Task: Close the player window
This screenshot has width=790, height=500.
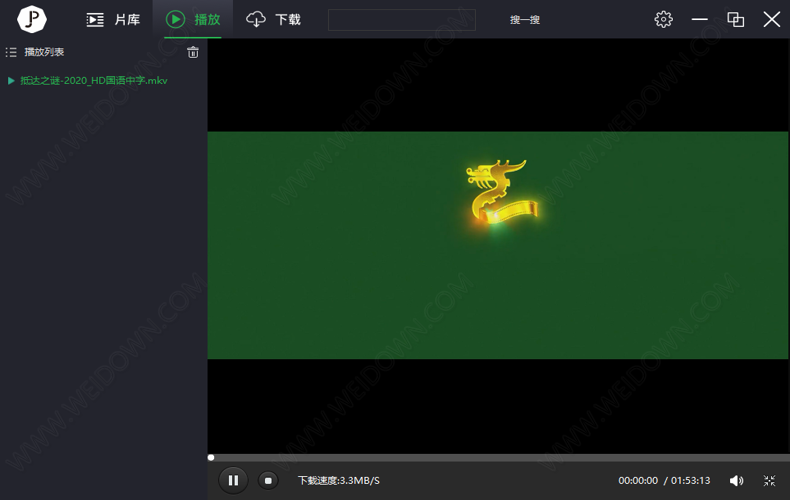Action: tap(771, 20)
